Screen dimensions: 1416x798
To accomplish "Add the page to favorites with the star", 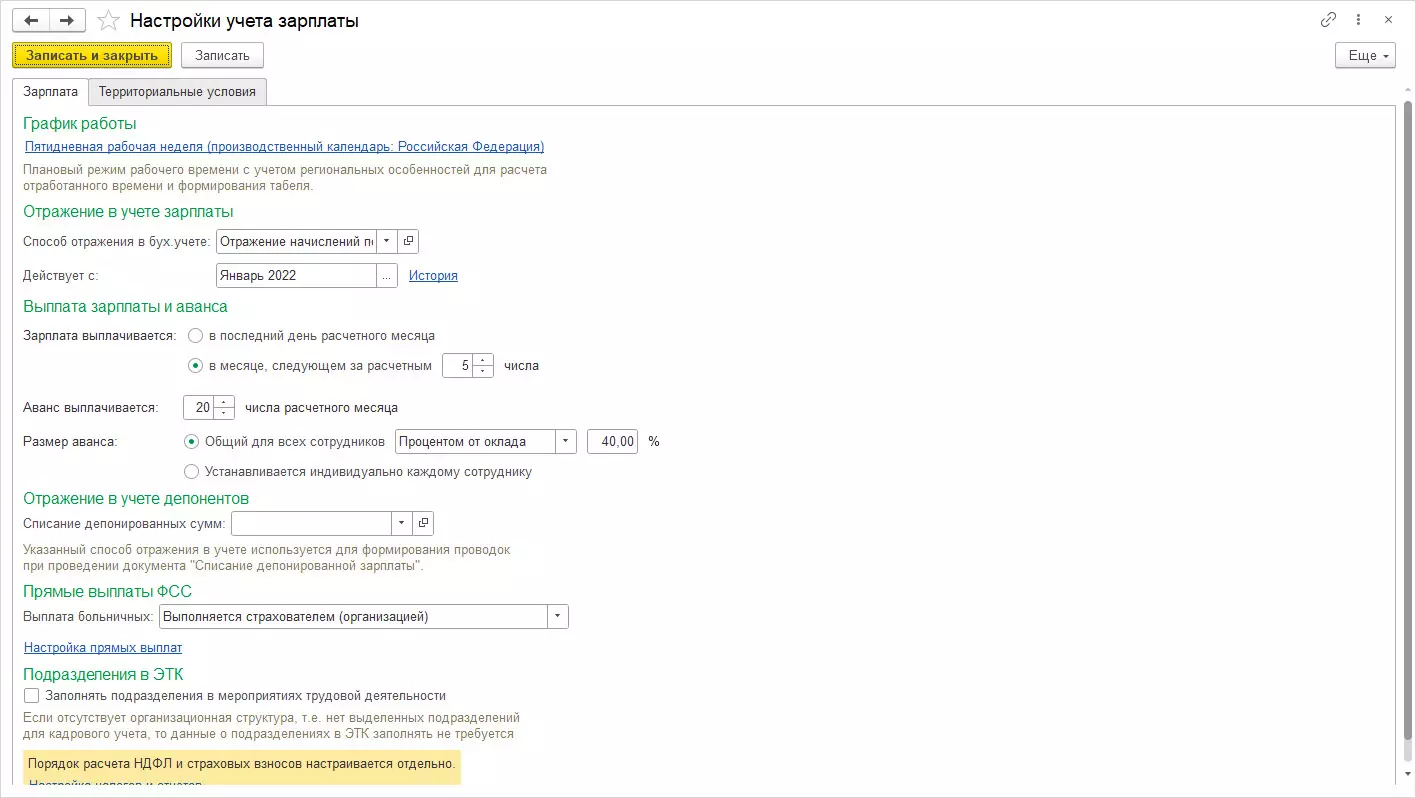I will pos(109,21).
